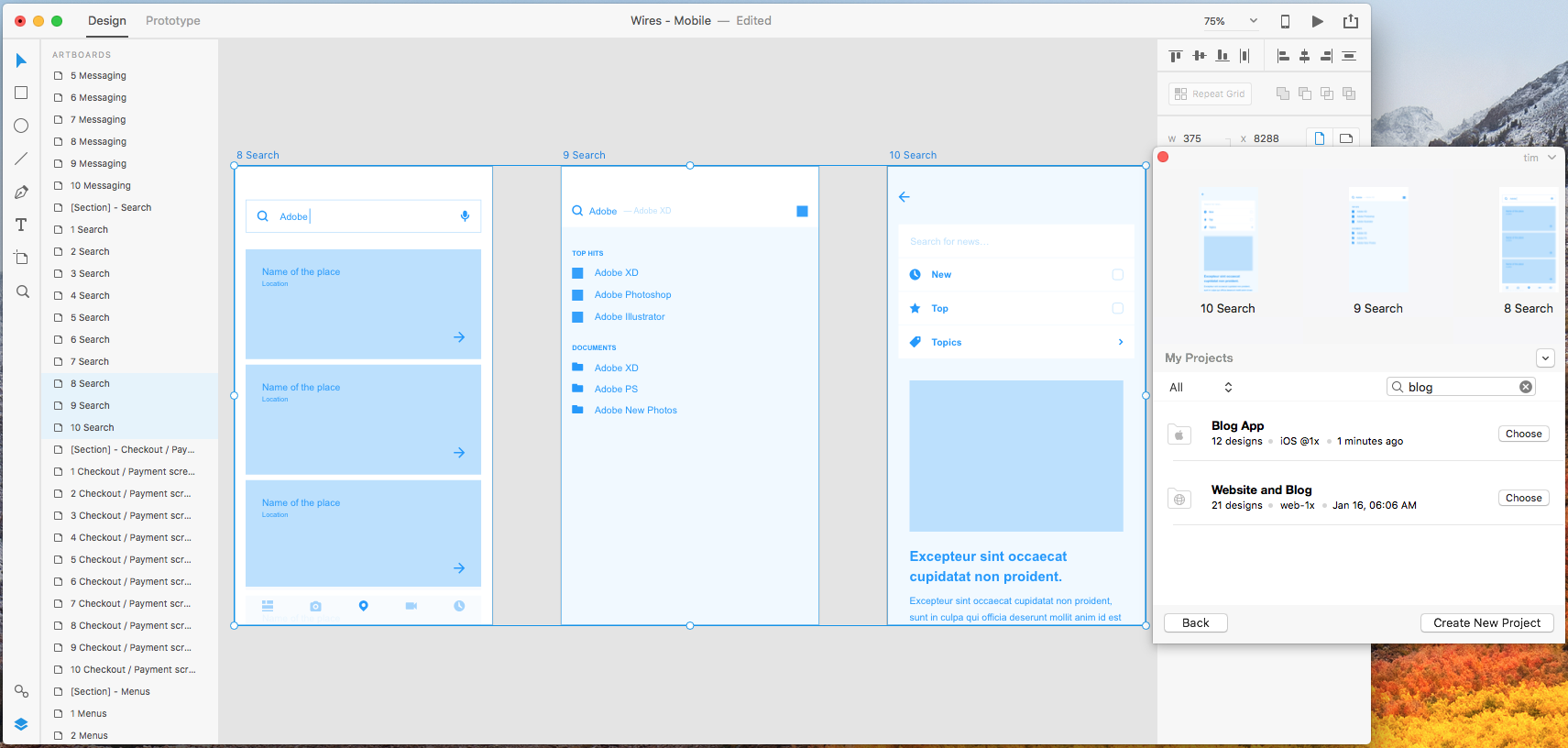Select the Pen tool
Viewport: 1568px width, 748px height.
click(21, 192)
